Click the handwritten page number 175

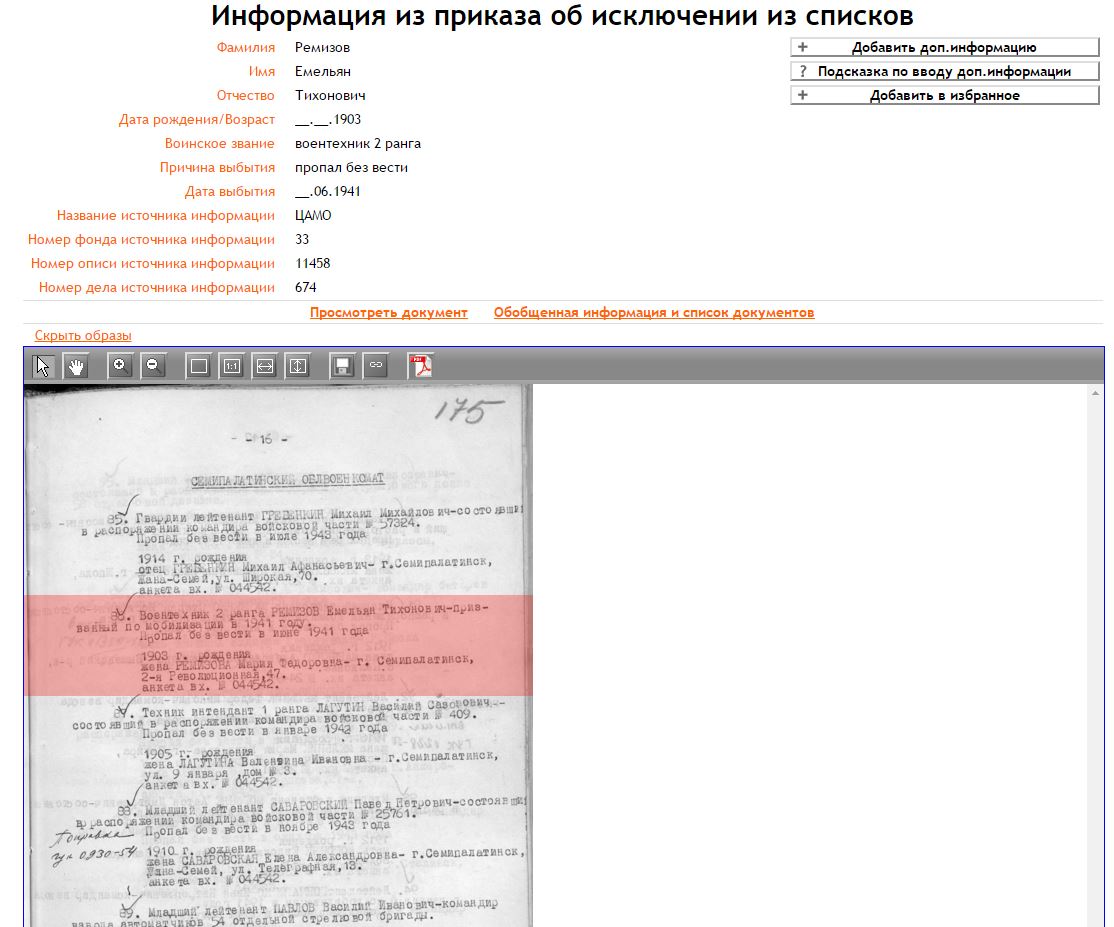pyautogui.click(x=467, y=411)
